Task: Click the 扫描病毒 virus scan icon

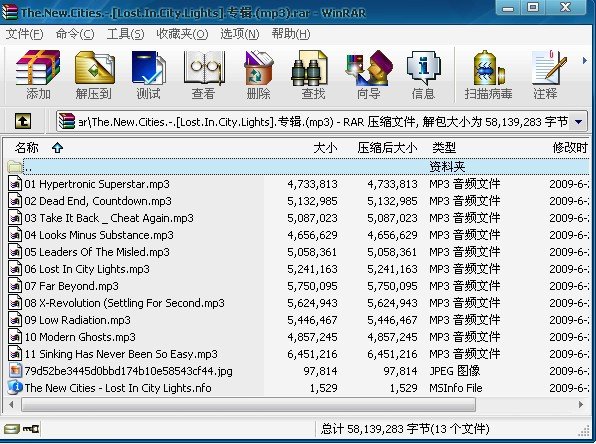Action: 488,75
